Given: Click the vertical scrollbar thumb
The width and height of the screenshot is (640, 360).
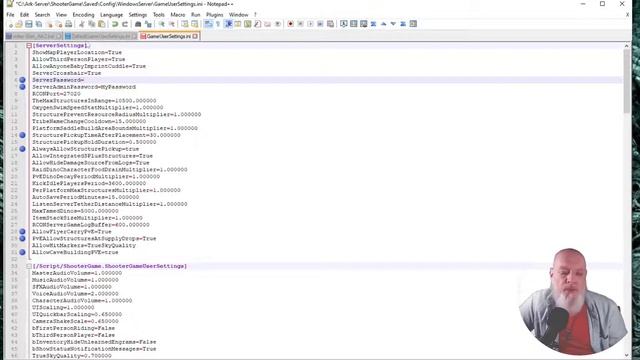Looking at the screenshot, I should [627, 81].
